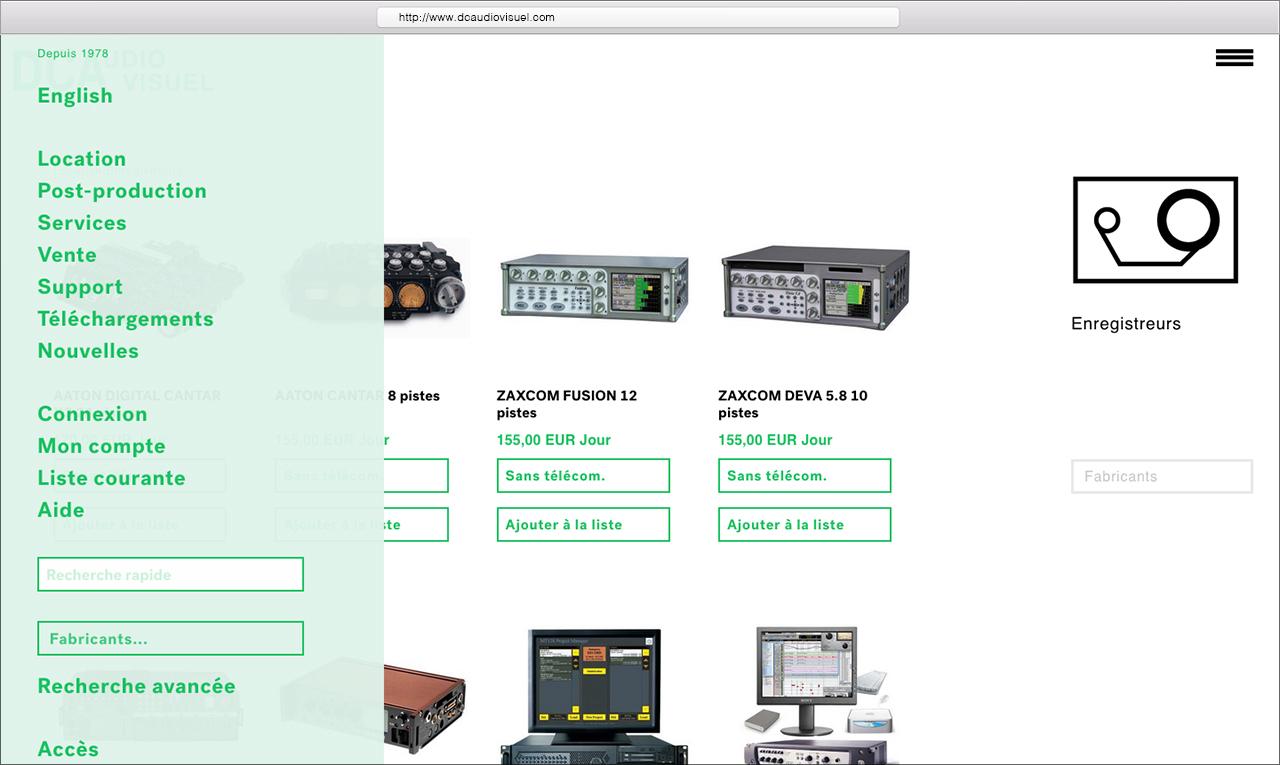Open the Zaxcom Deva 5.8 product image
This screenshot has width=1280, height=765.
point(815,287)
